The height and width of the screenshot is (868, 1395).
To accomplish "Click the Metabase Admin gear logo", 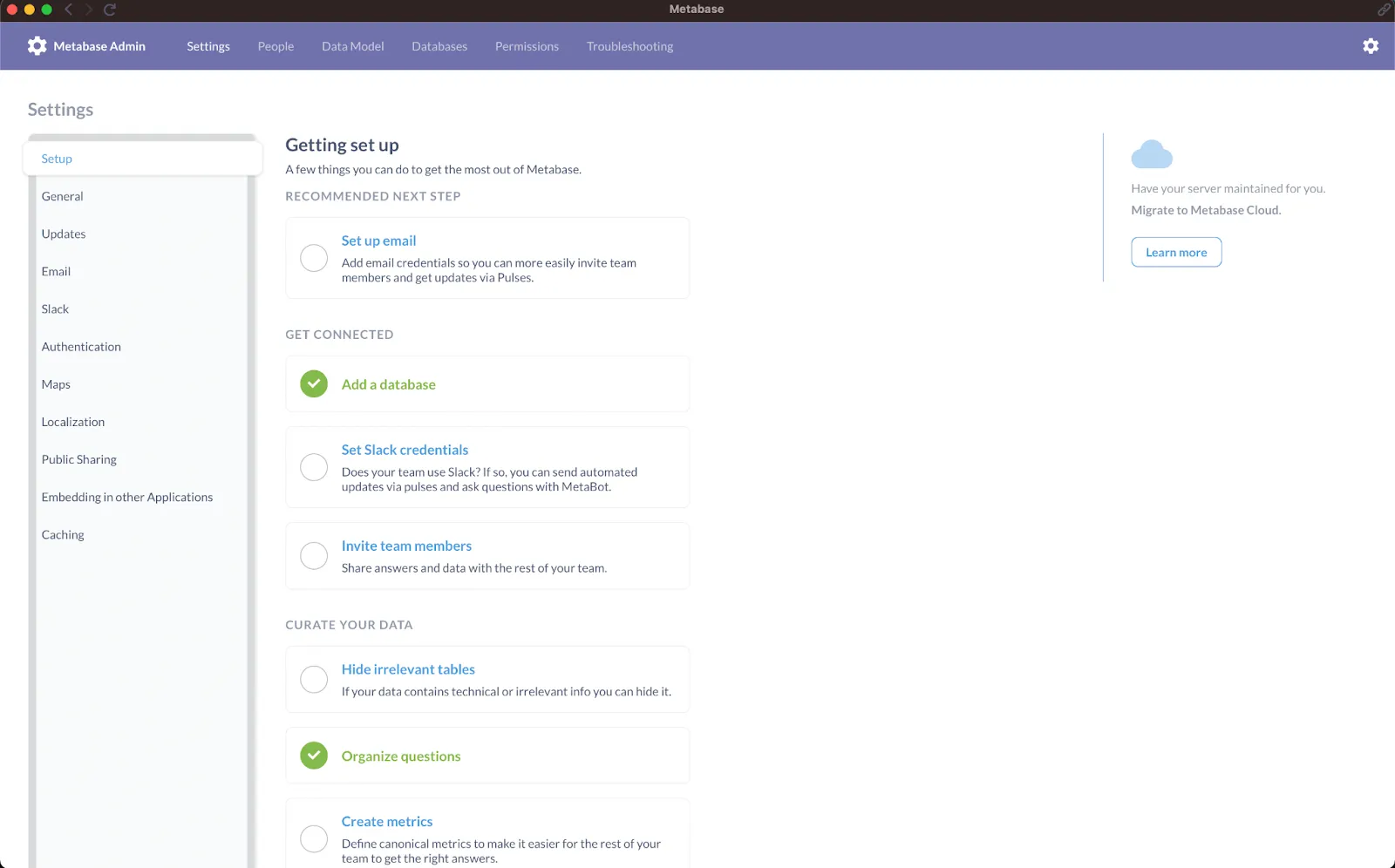I will pos(37,46).
